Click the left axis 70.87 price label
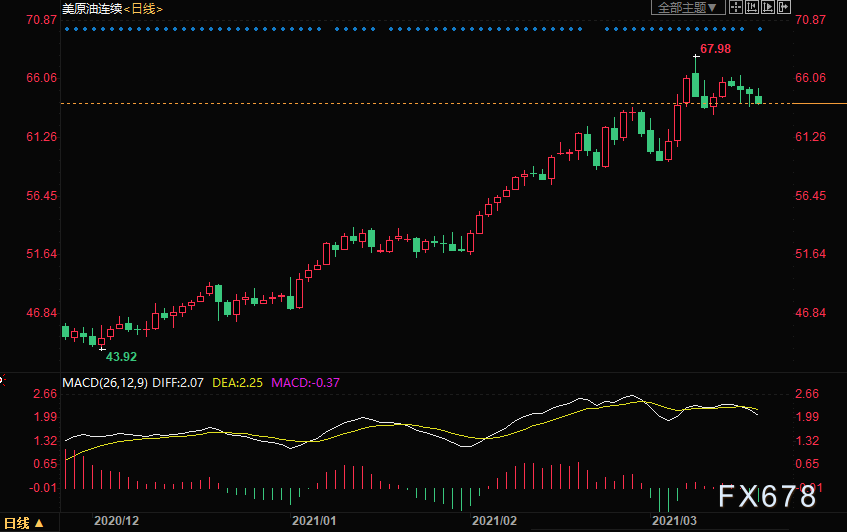The image size is (847, 532). [42, 20]
